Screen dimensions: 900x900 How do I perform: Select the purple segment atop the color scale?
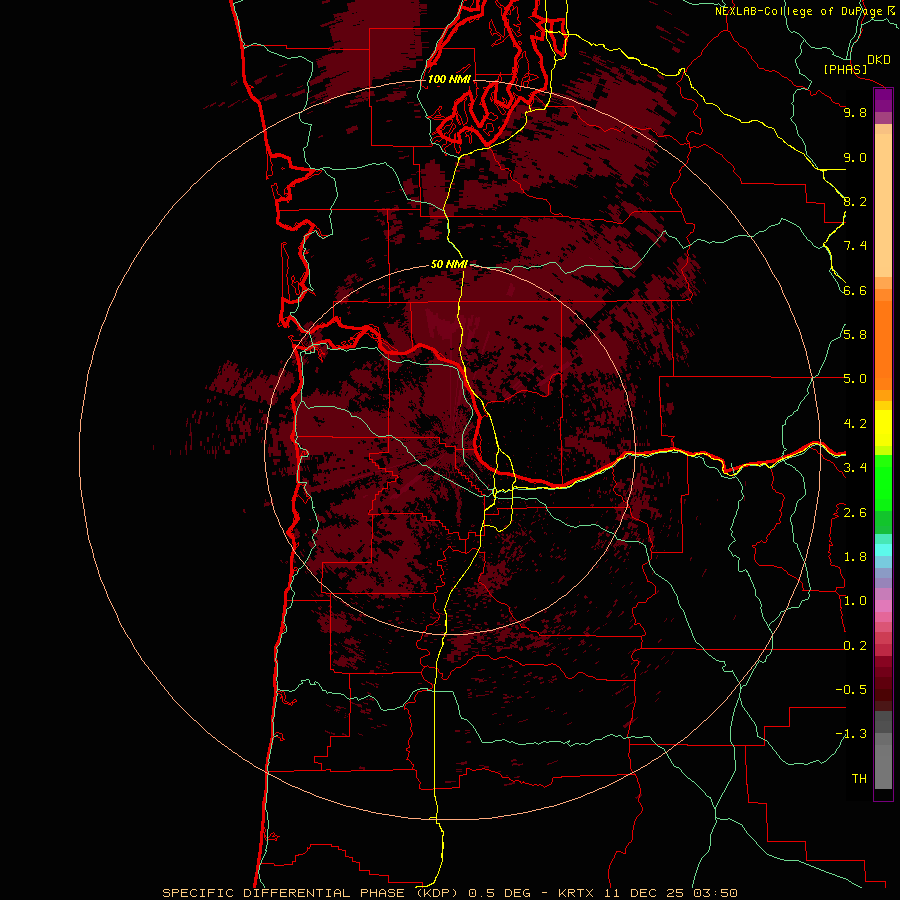883,100
